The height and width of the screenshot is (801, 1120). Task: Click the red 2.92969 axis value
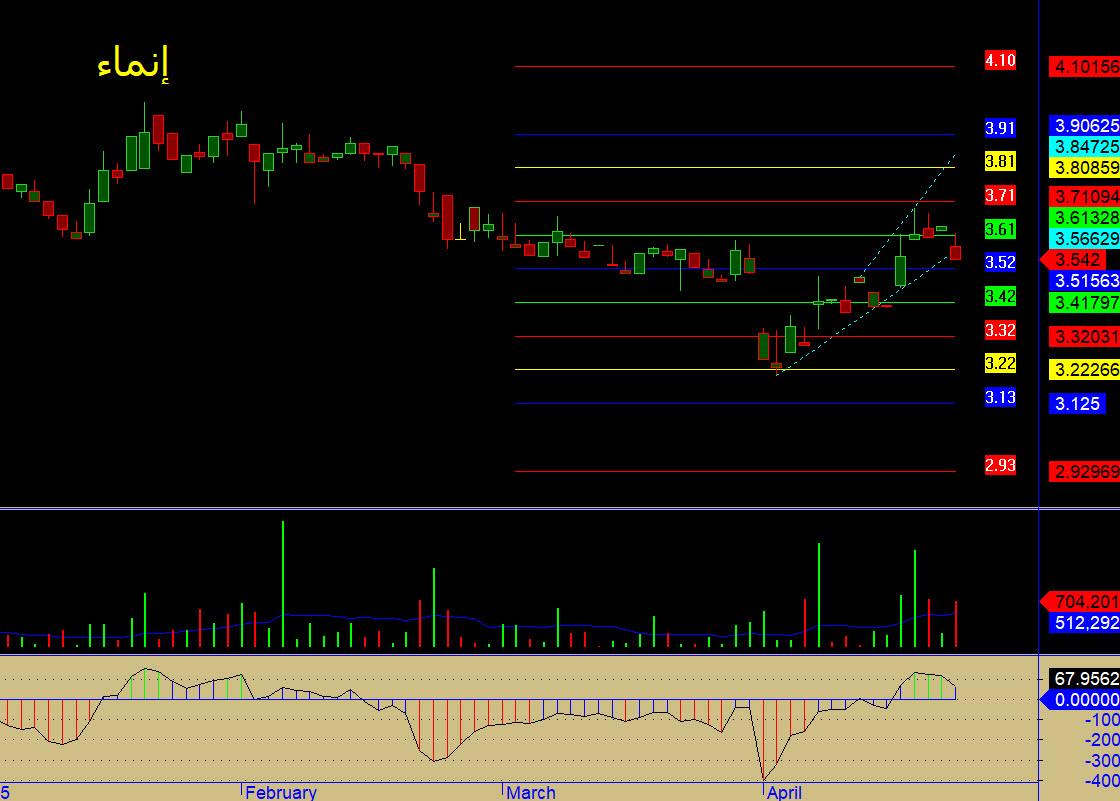click(x=1084, y=472)
